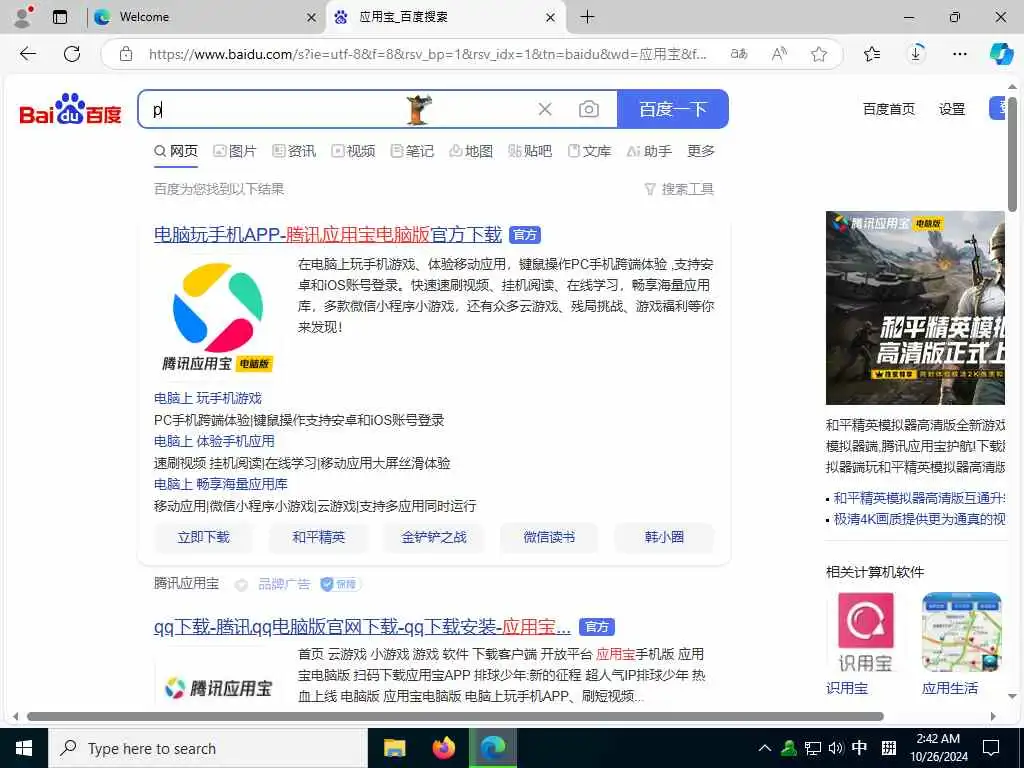The image size is (1024, 768).
Task: Open the profile avatar icon
Action: [23, 17]
